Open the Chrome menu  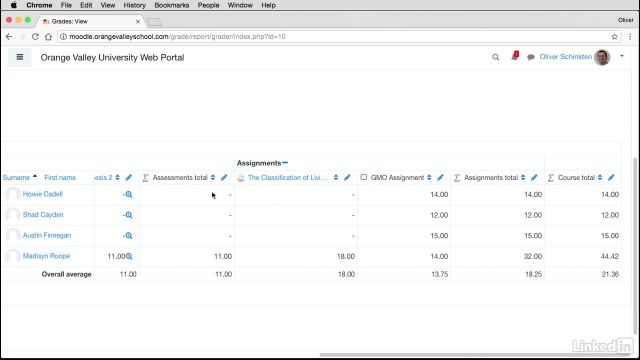coord(39,5)
